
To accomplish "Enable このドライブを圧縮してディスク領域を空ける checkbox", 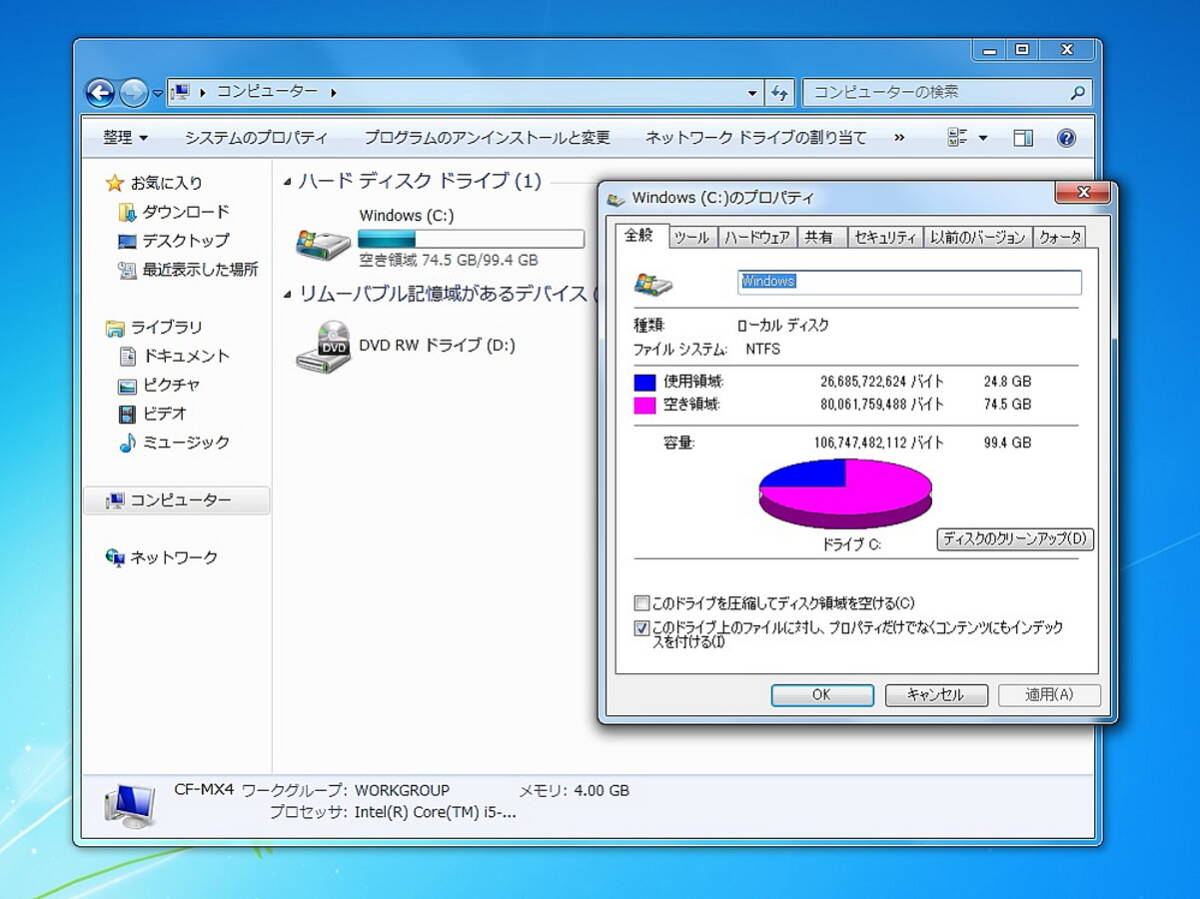I will pos(642,603).
